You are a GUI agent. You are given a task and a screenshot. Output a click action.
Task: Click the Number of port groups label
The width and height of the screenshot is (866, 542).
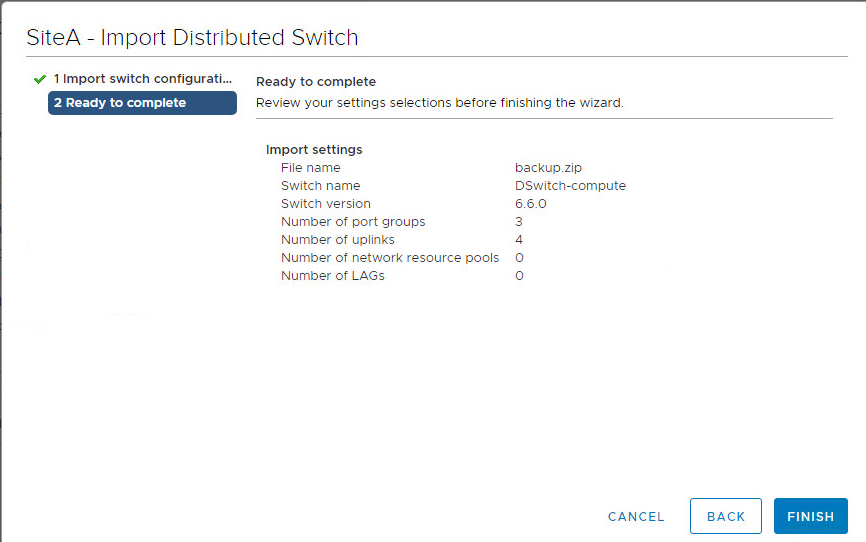[x=353, y=222]
